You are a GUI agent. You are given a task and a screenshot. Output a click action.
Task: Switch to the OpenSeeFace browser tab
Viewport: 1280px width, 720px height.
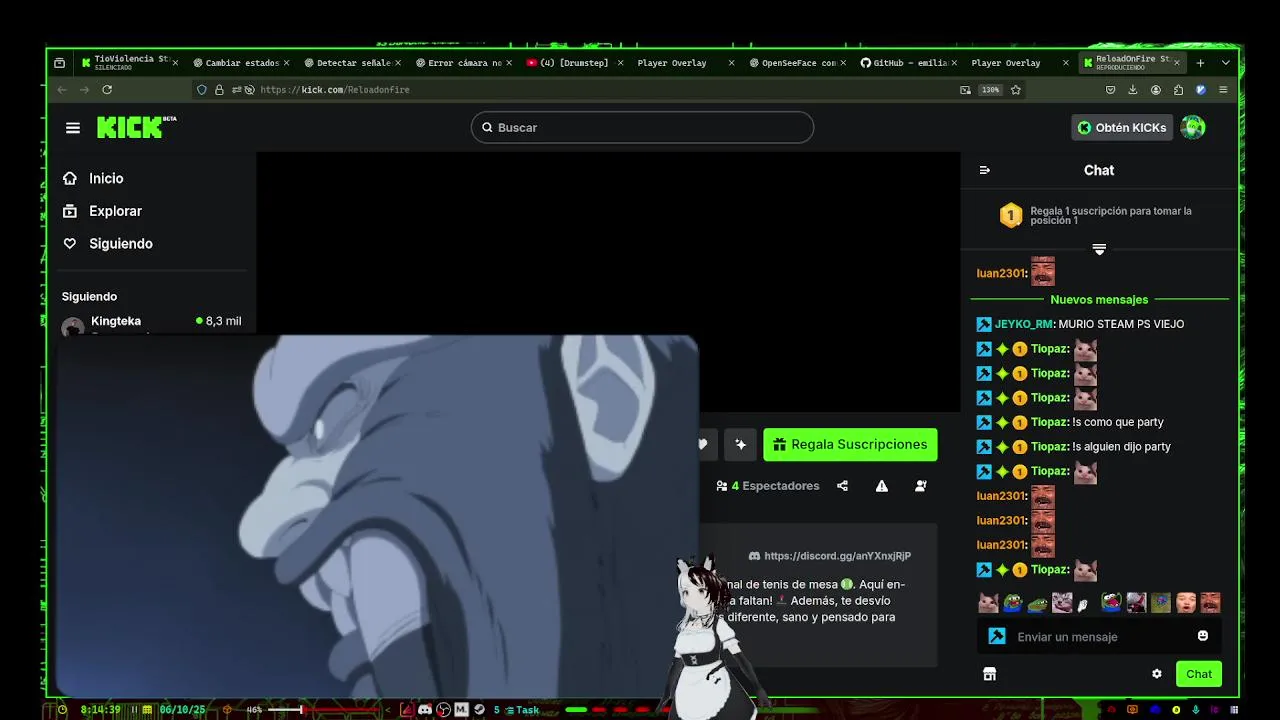[x=798, y=62]
